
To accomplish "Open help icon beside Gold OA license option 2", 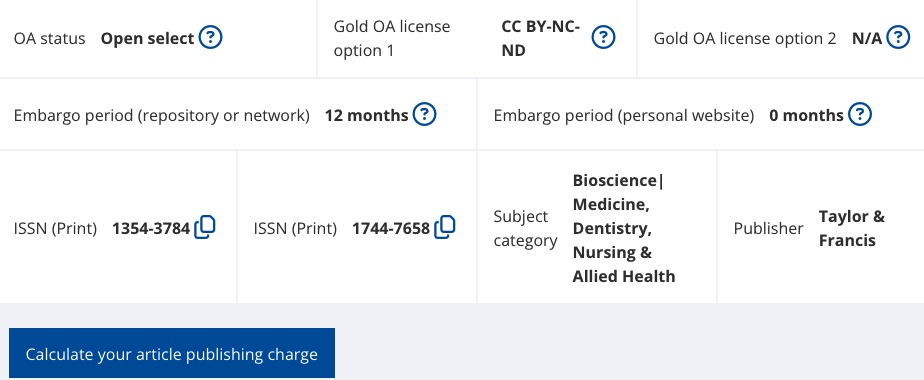I will 898,38.
